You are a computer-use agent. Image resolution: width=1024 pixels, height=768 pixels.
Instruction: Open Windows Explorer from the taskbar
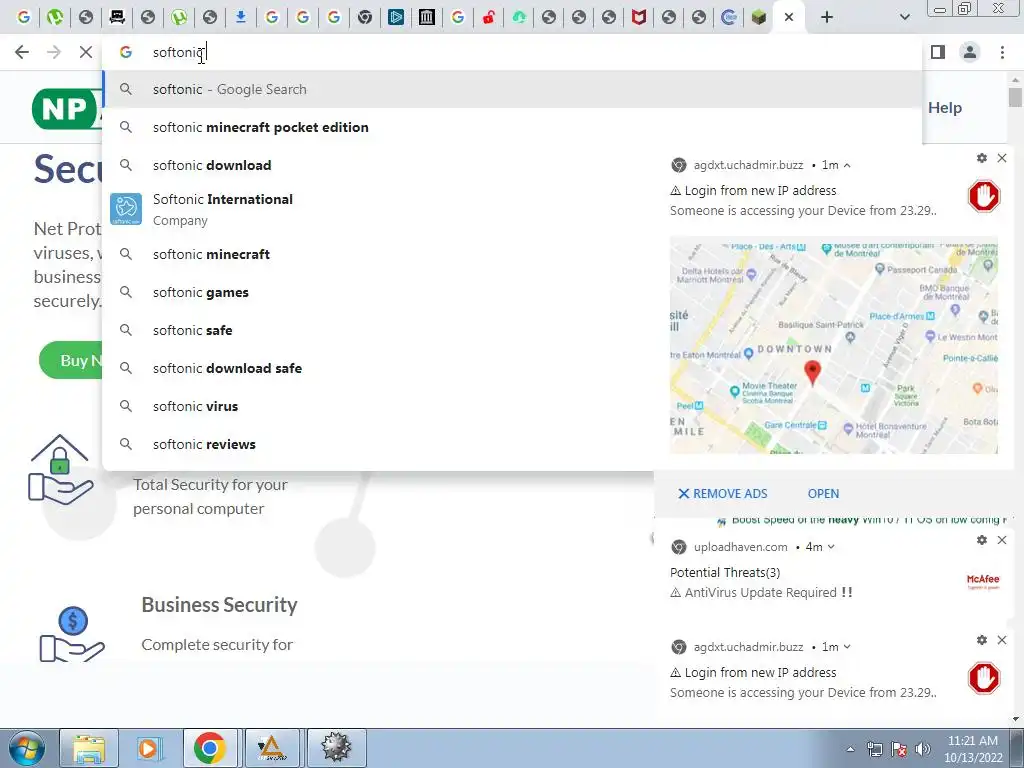(89, 748)
